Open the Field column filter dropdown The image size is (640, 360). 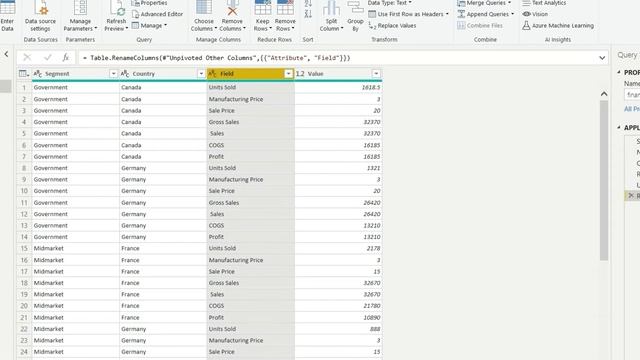pos(289,73)
